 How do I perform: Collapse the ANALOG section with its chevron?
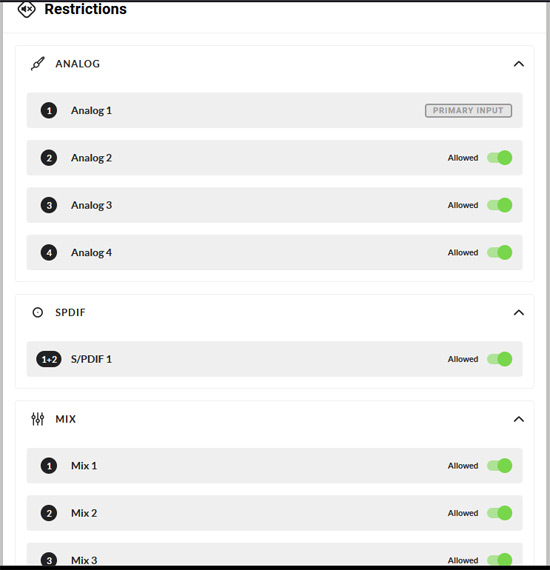coord(519,64)
